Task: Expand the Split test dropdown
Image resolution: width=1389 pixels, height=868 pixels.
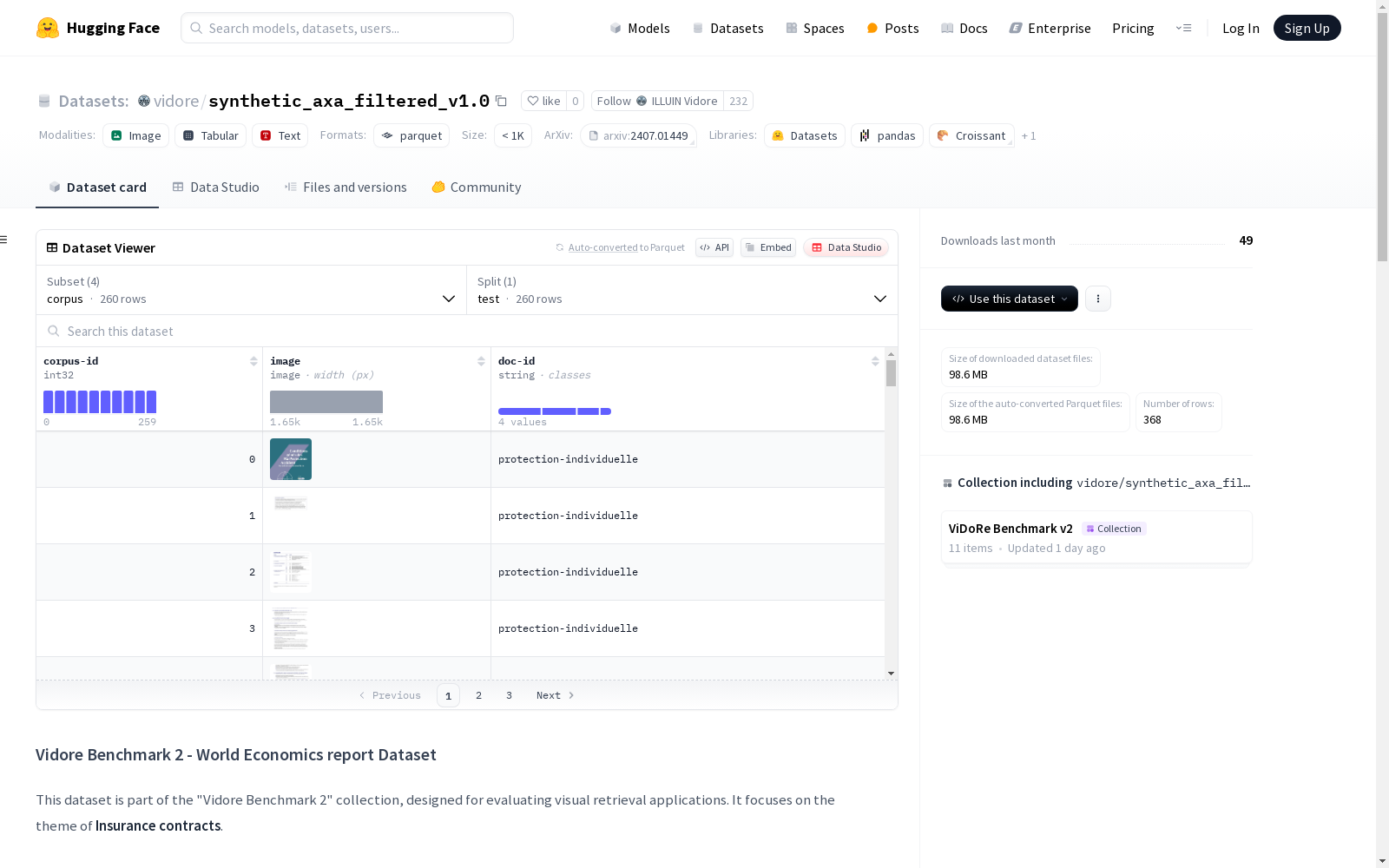Action: pyautogui.click(x=682, y=290)
